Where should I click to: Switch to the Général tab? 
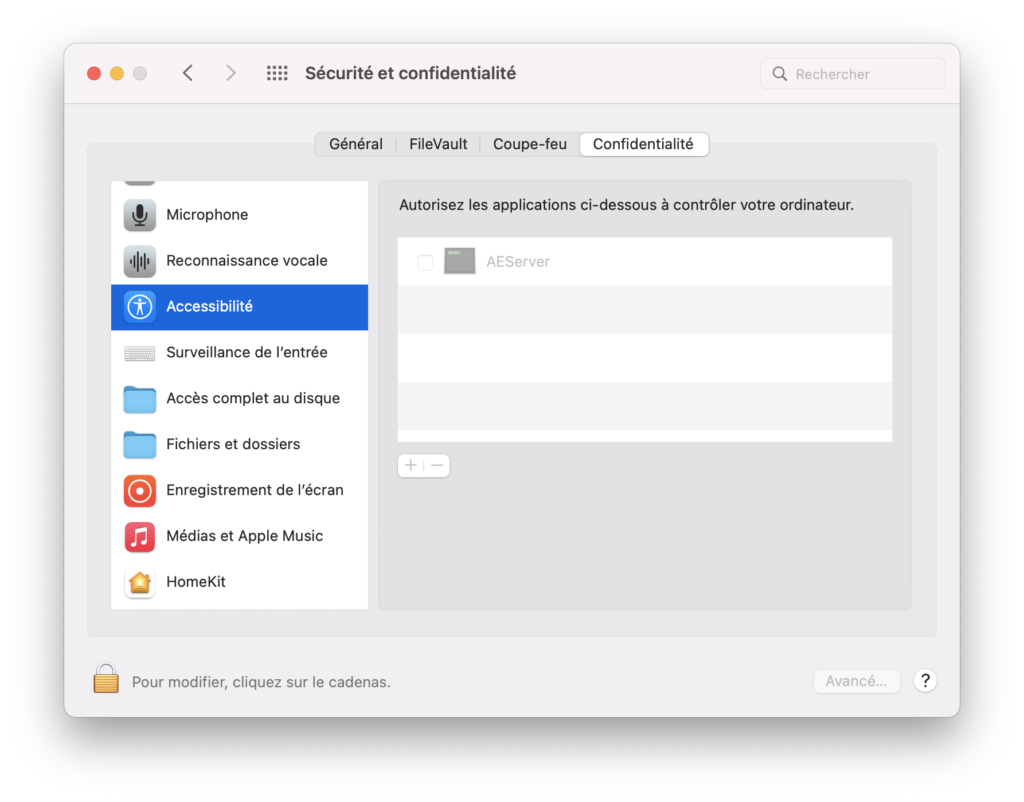[x=356, y=144]
